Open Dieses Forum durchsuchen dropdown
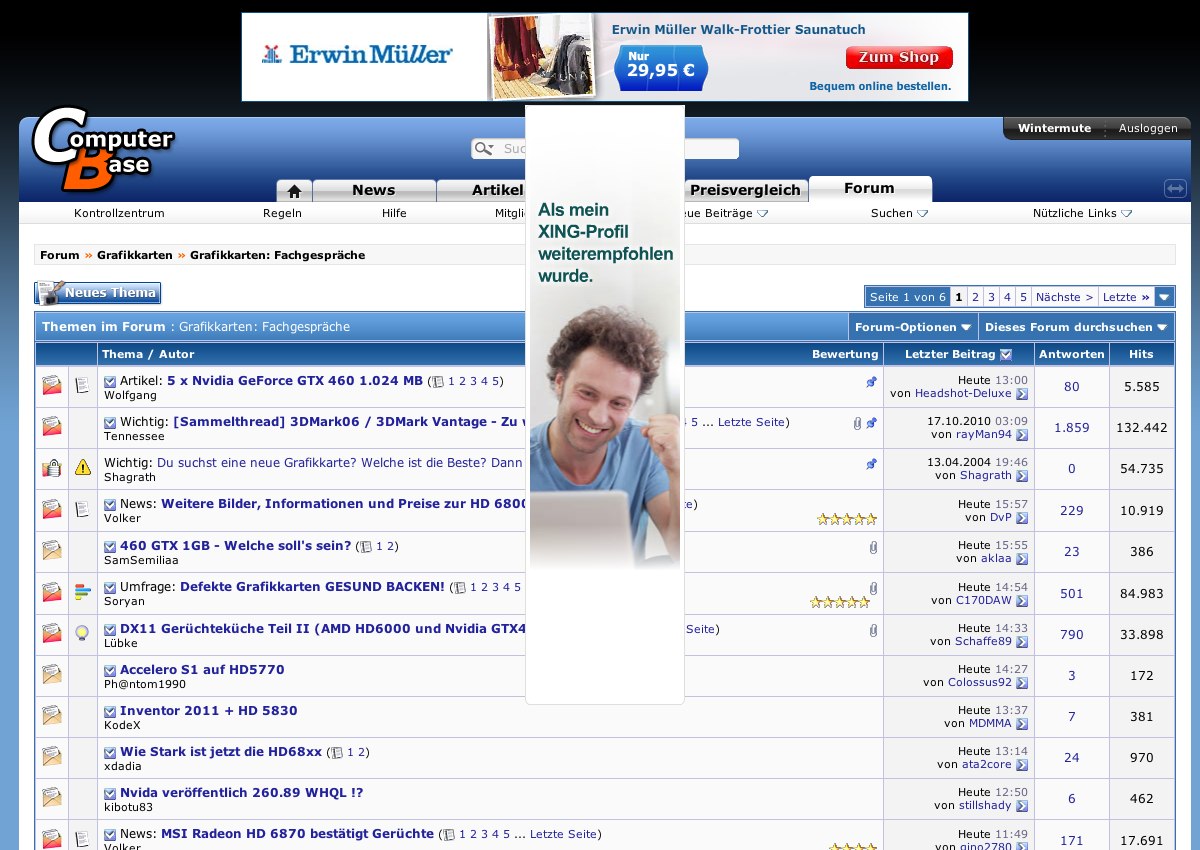 [x=1076, y=327]
